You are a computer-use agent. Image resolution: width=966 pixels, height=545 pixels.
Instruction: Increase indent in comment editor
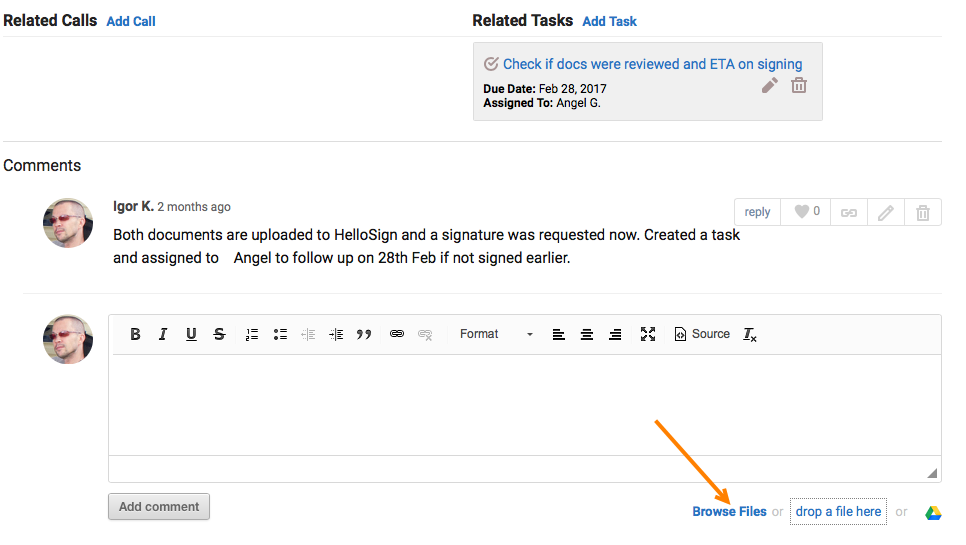click(336, 334)
